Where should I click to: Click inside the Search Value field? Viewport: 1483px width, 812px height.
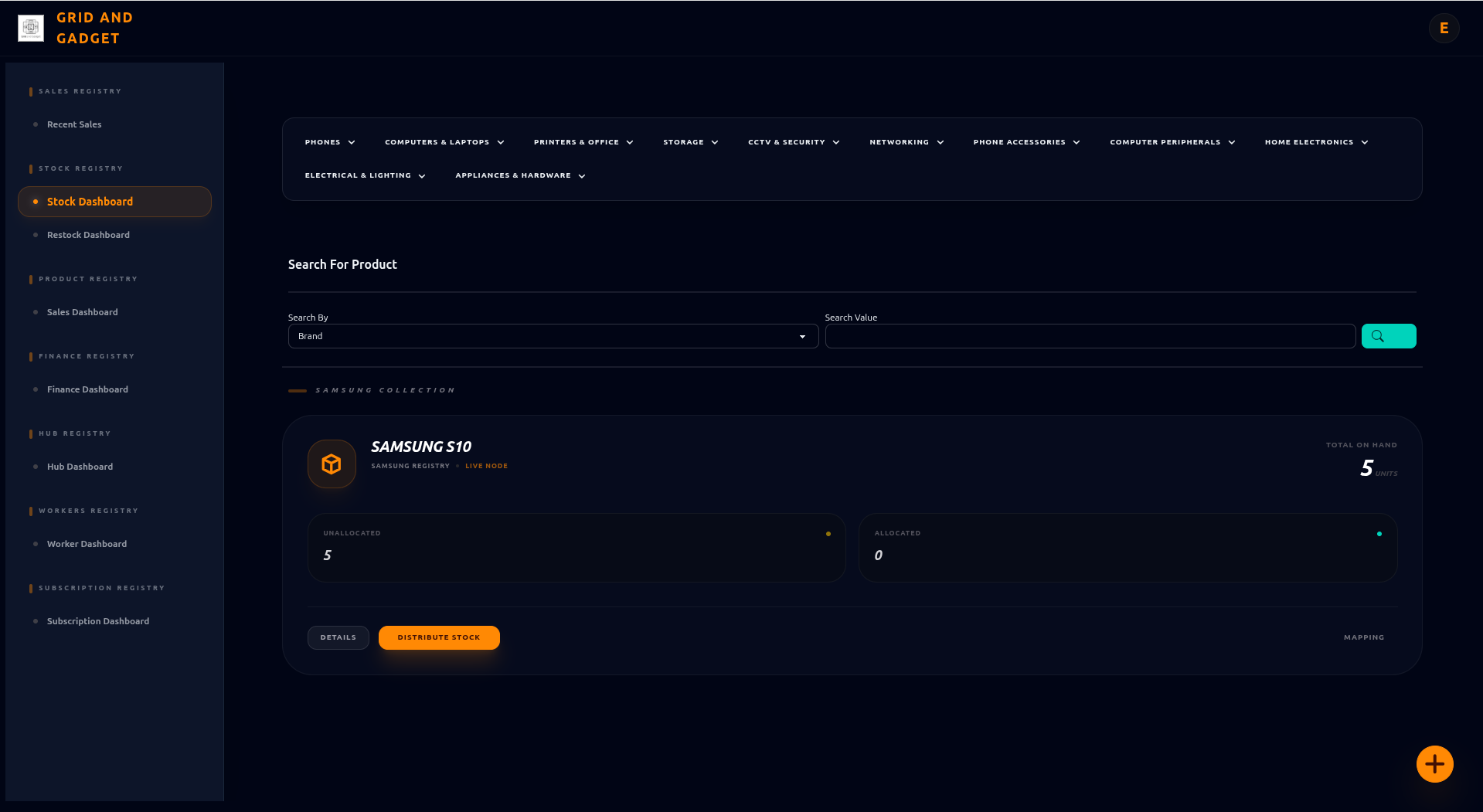tap(1090, 336)
